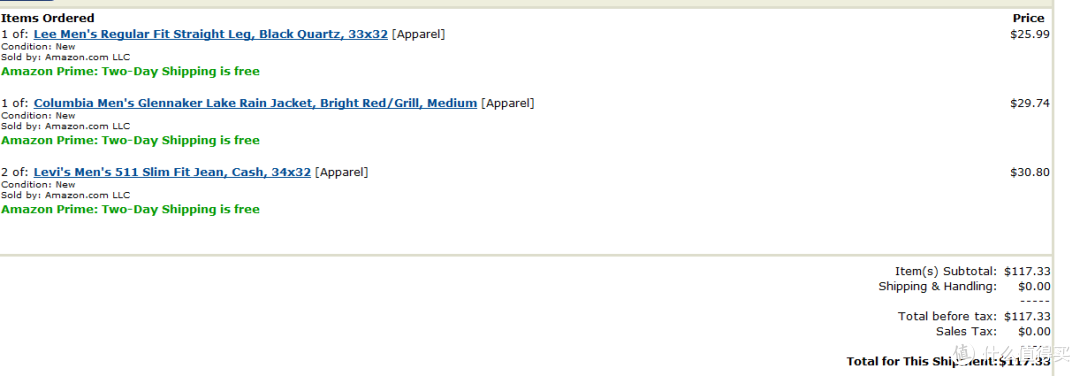This screenshot has width=1080, height=376.
Task: Click the [Apparel] tag beside the Lee jeans
Action: (x=418, y=34)
